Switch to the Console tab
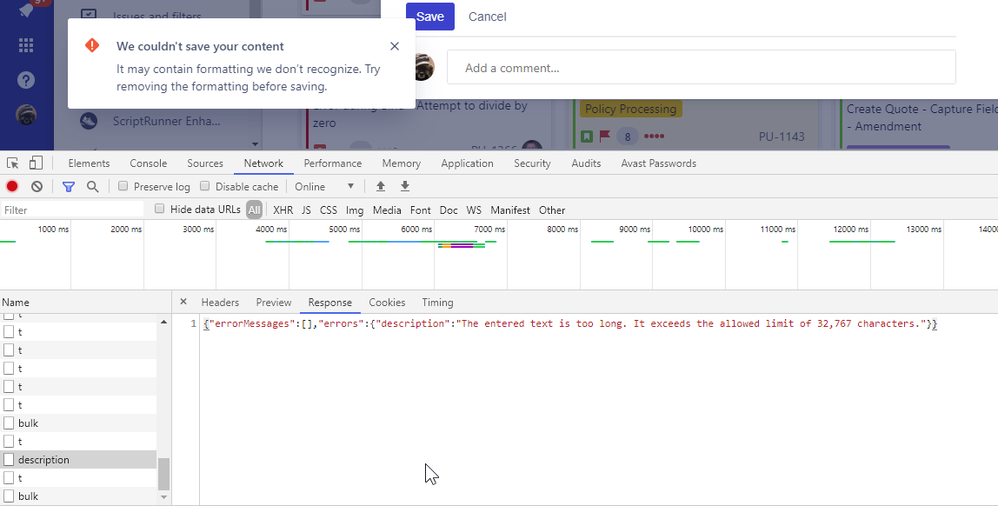The height and width of the screenshot is (506, 998). pyautogui.click(x=148, y=163)
